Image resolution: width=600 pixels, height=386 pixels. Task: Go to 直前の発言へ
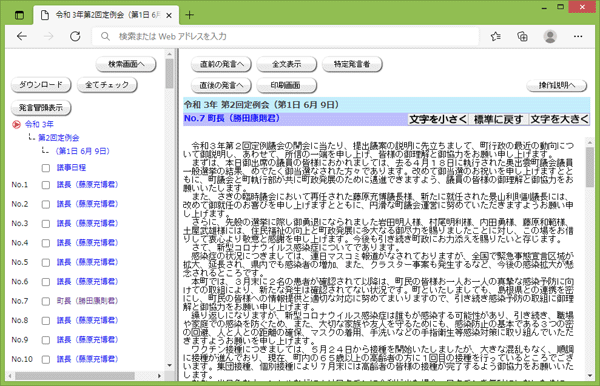(221, 64)
